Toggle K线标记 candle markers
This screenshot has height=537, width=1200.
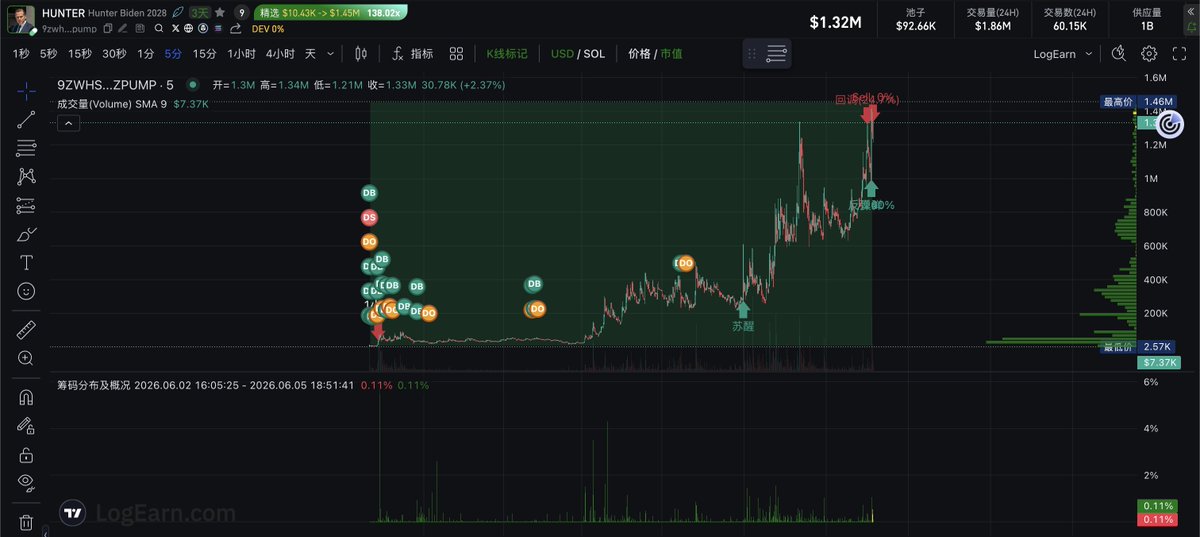[507, 54]
